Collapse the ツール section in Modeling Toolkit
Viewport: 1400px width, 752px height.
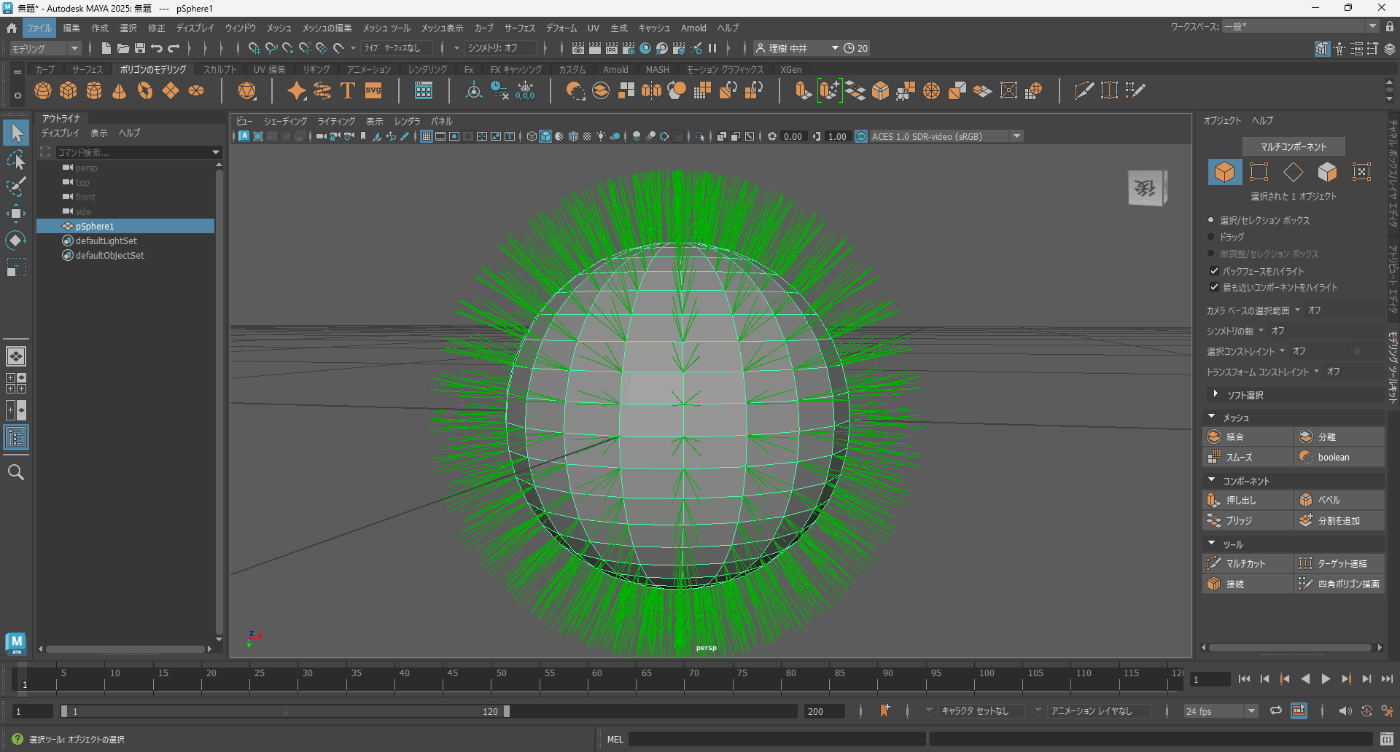[1212, 545]
